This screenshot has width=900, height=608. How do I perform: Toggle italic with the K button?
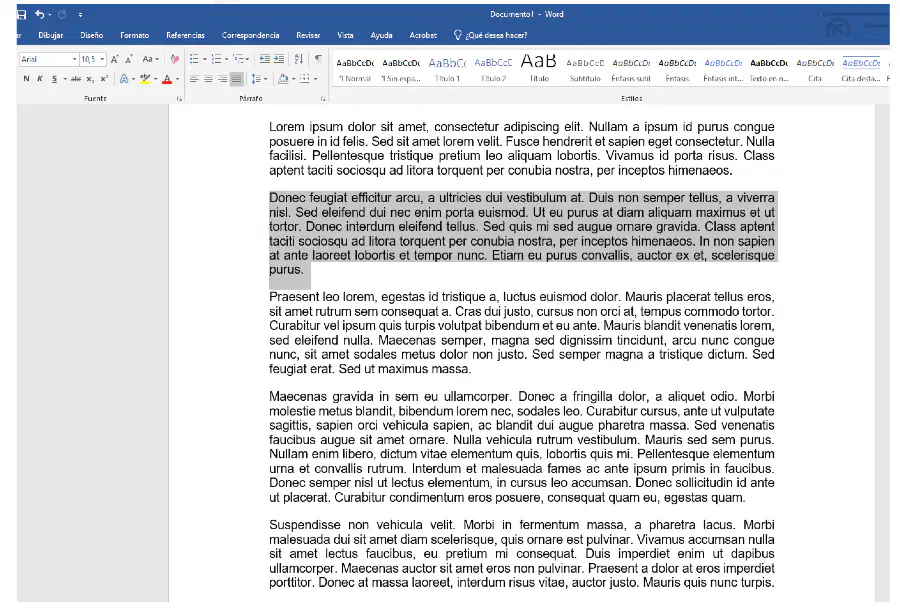40,79
